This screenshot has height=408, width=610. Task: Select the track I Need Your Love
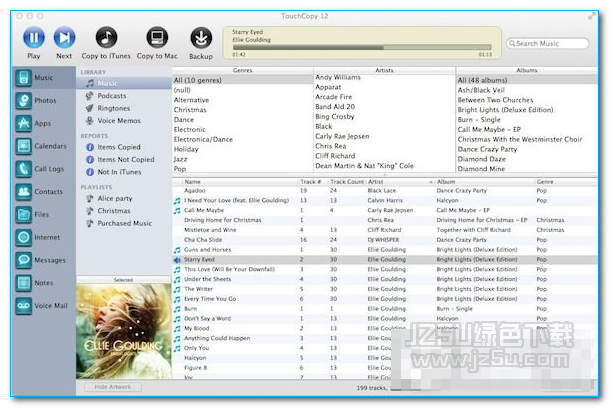(x=385, y=200)
